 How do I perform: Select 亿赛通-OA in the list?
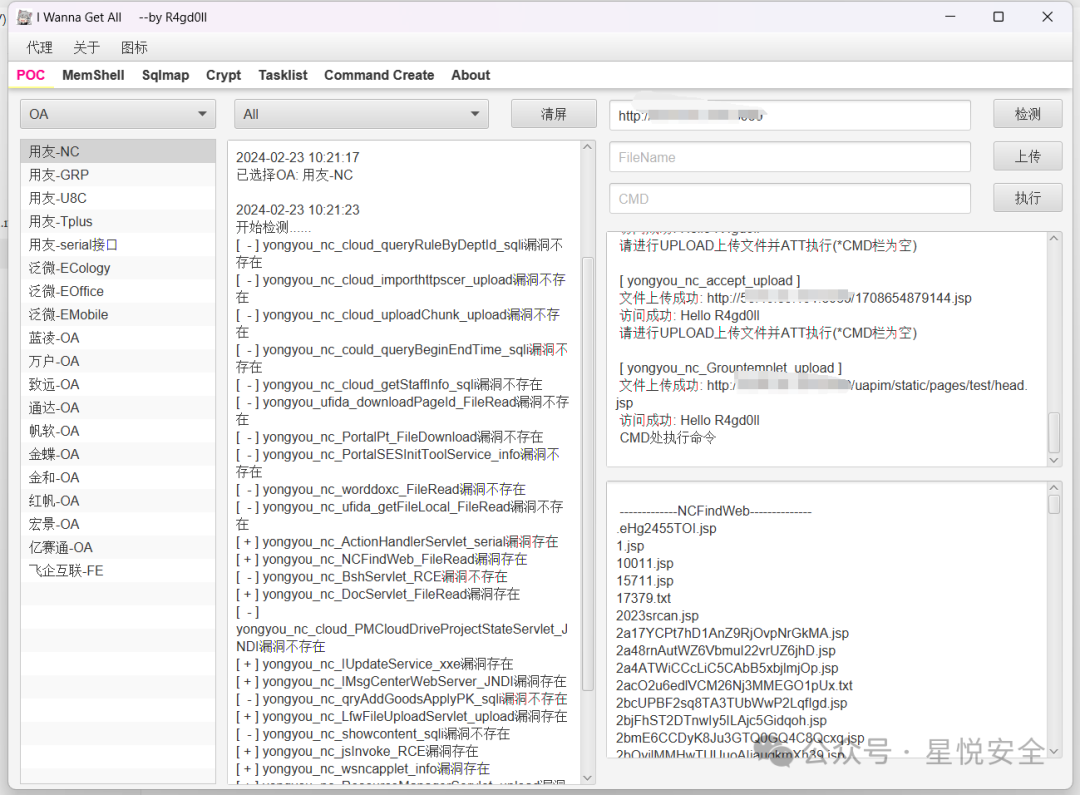(118, 548)
